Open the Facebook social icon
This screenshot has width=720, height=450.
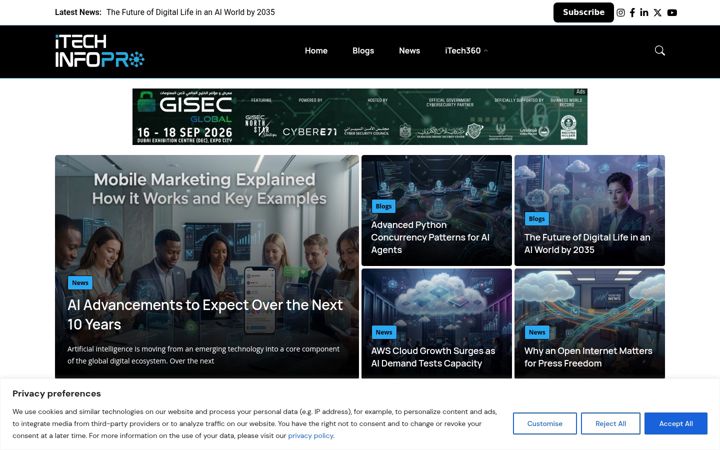632,12
